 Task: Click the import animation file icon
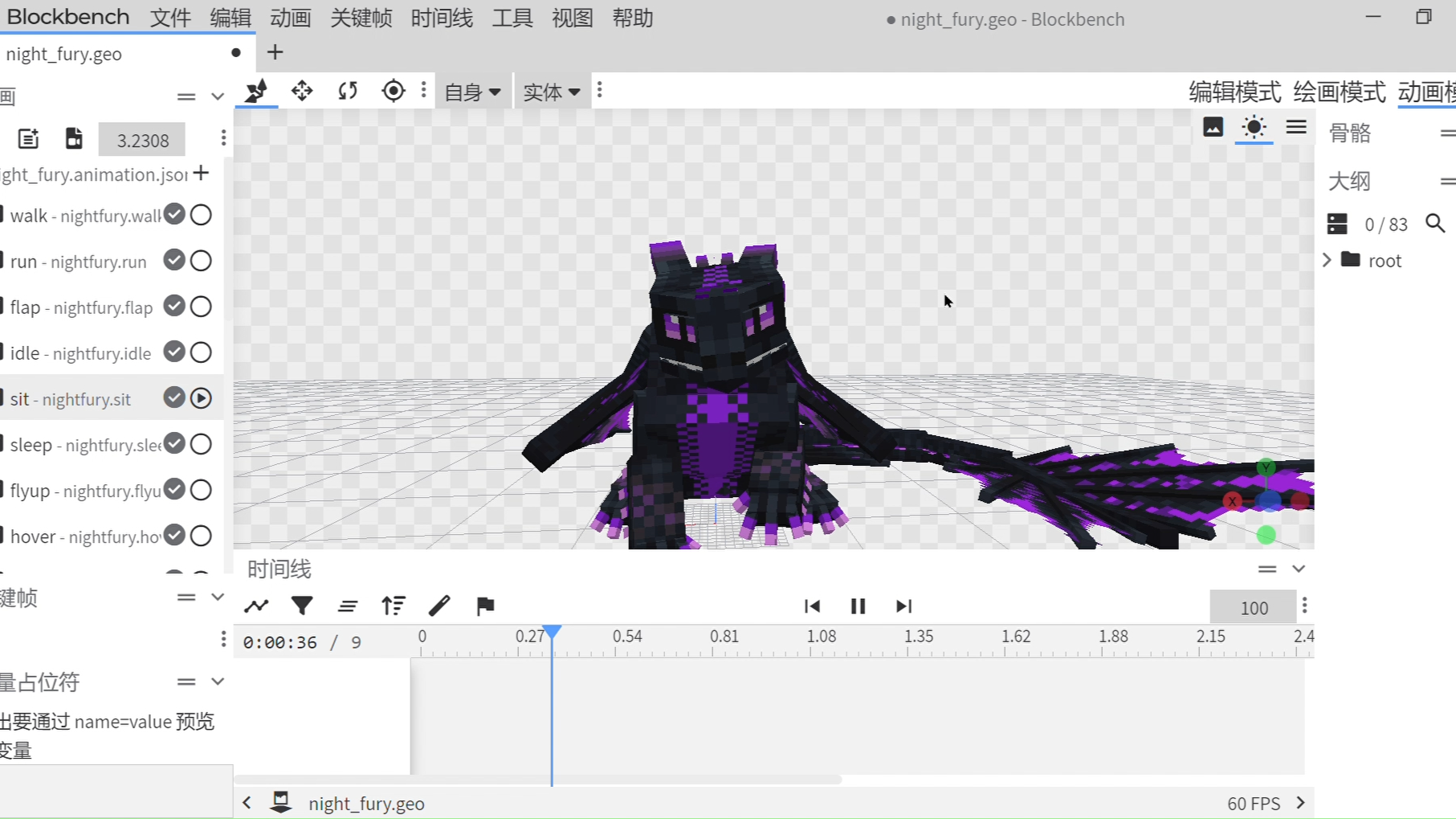pyautogui.click(x=74, y=139)
